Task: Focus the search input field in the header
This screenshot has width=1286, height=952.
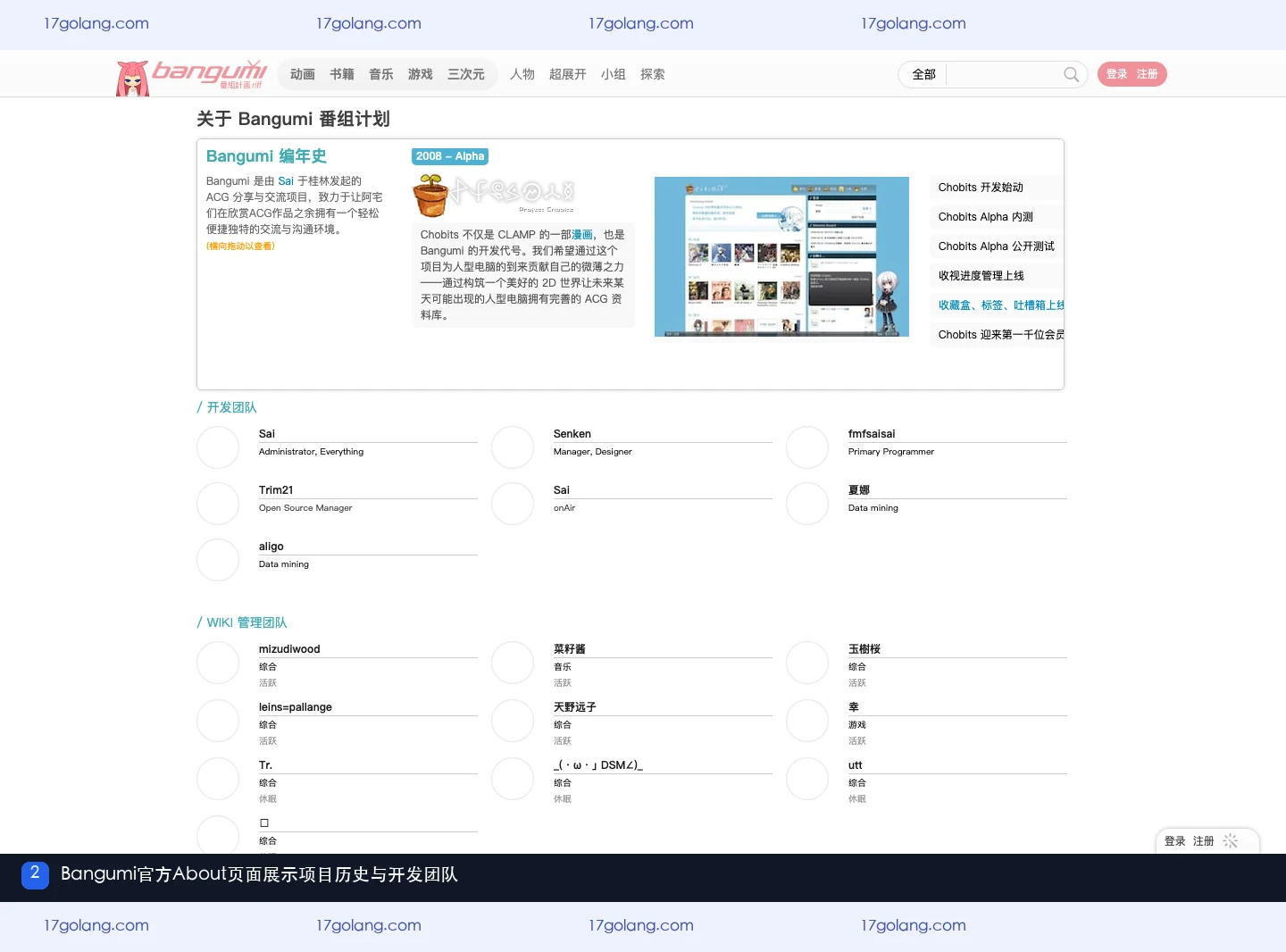Action: [x=1004, y=74]
